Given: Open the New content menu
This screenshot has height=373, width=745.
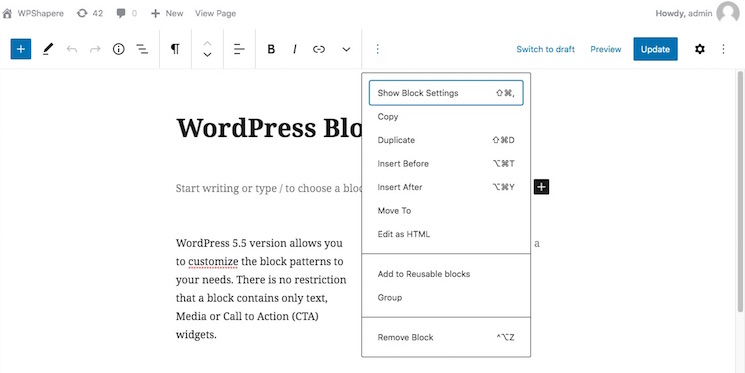Looking at the screenshot, I should (x=167, y=13).
